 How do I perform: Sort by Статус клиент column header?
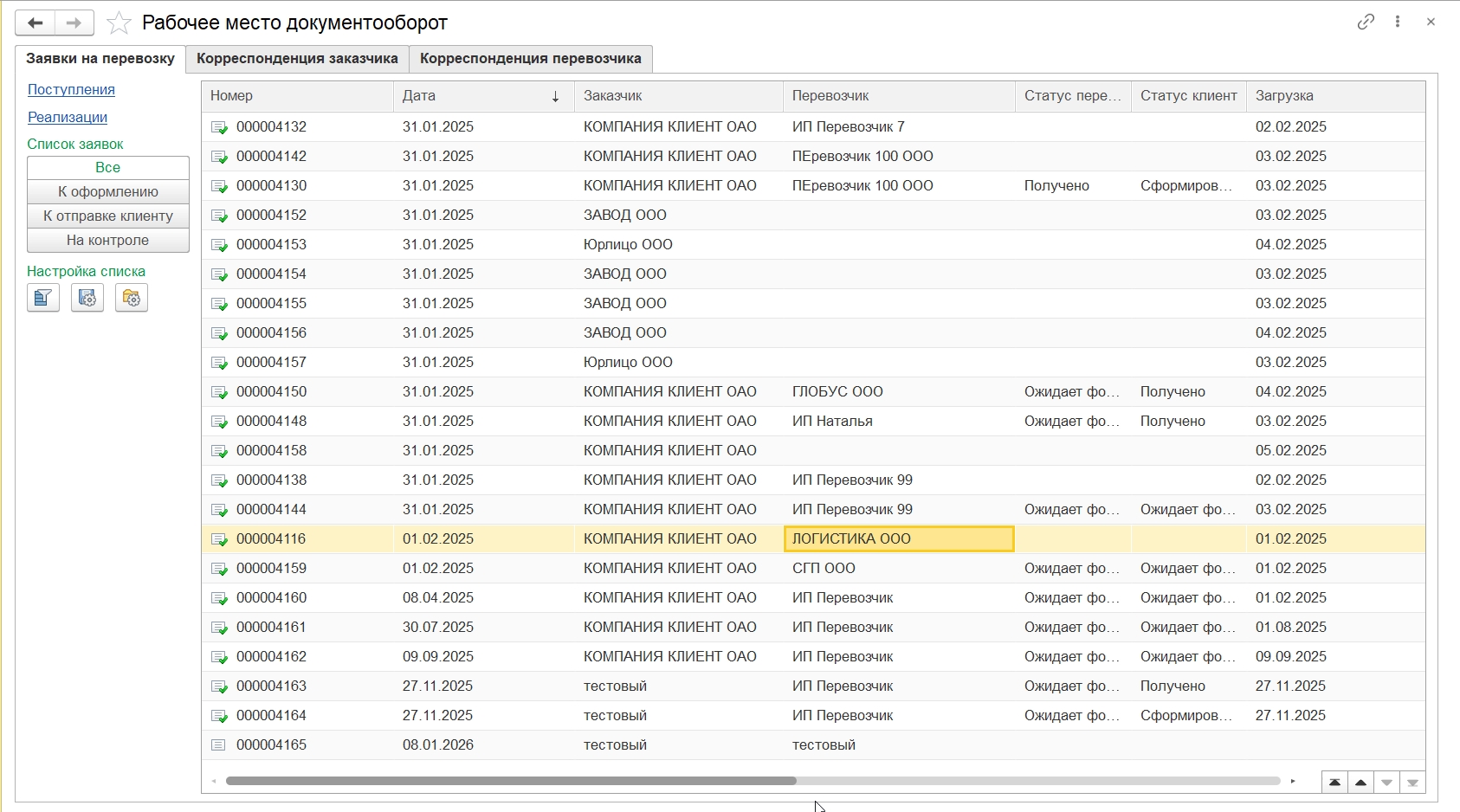[1189, 96]
